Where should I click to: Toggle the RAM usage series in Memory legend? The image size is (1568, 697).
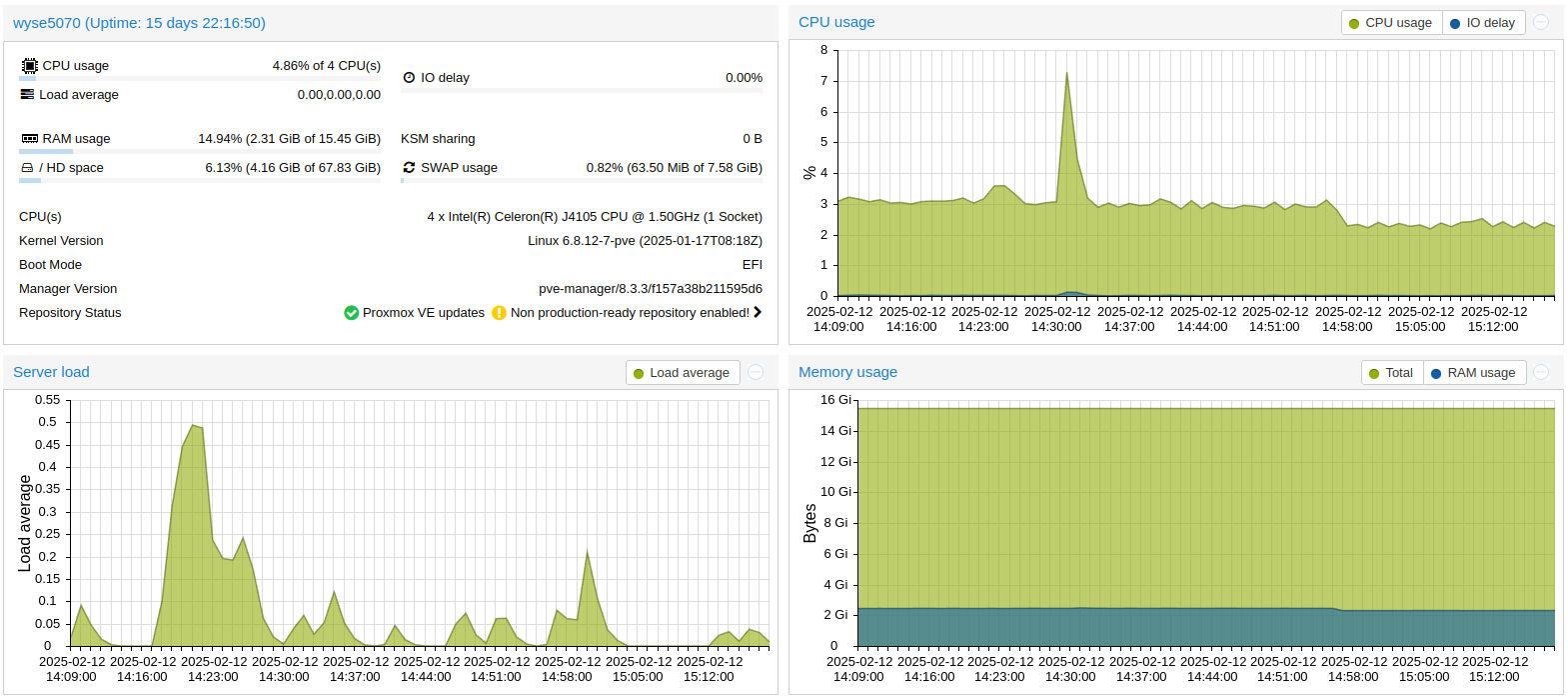[1474, 373]
